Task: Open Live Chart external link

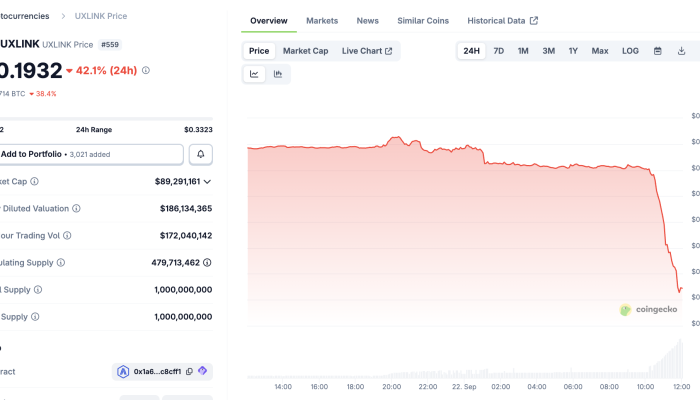Action: [x=367, y=51]
